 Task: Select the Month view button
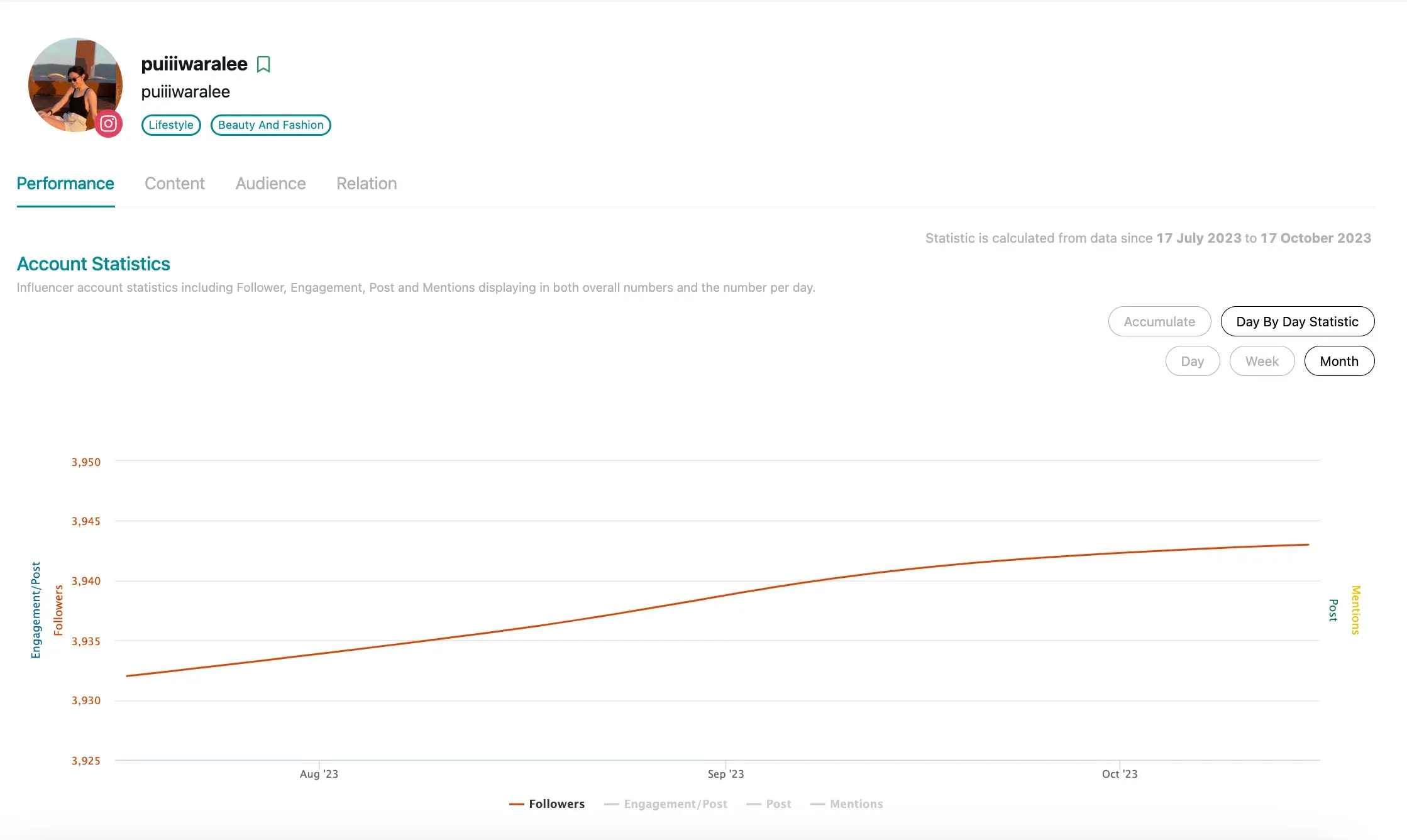coord(1338,360)
